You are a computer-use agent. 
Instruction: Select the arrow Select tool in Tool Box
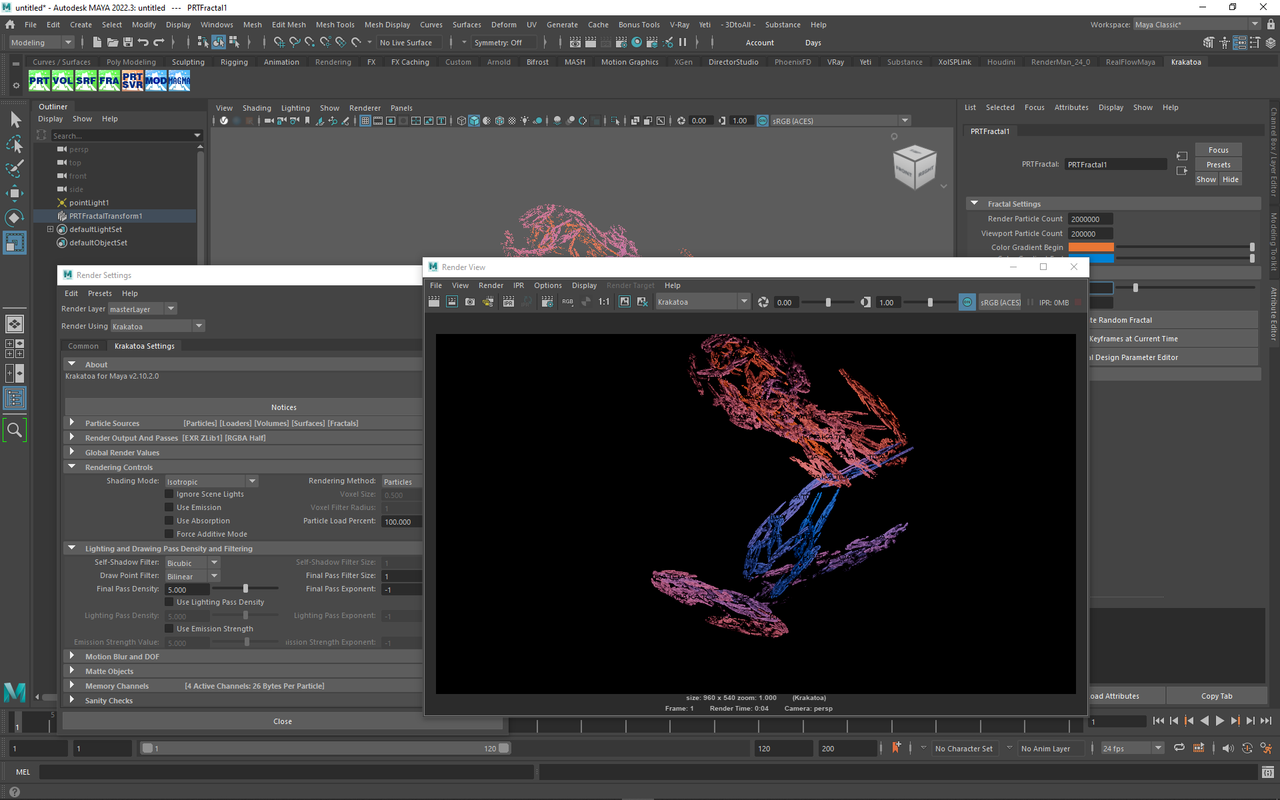[x=15, y=120]
